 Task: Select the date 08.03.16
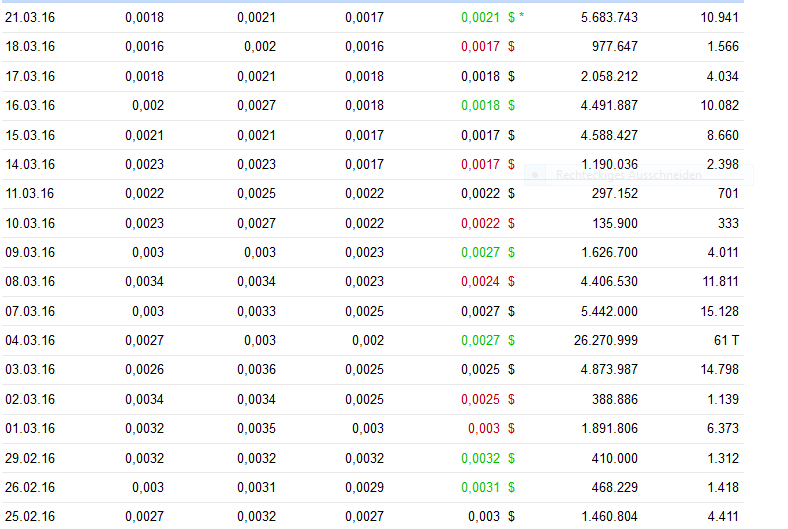(x=30, y=281)
